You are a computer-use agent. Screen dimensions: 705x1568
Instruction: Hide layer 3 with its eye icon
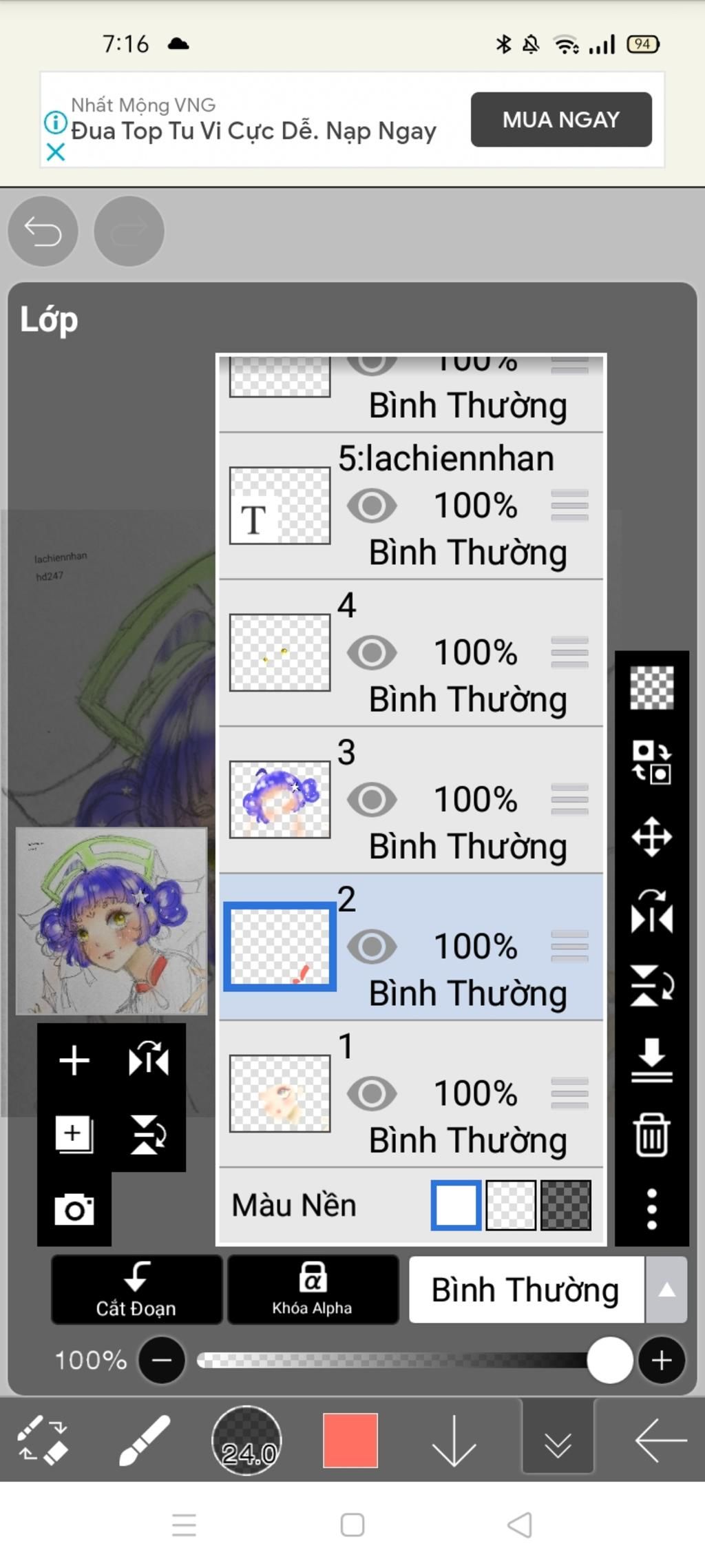372,800
